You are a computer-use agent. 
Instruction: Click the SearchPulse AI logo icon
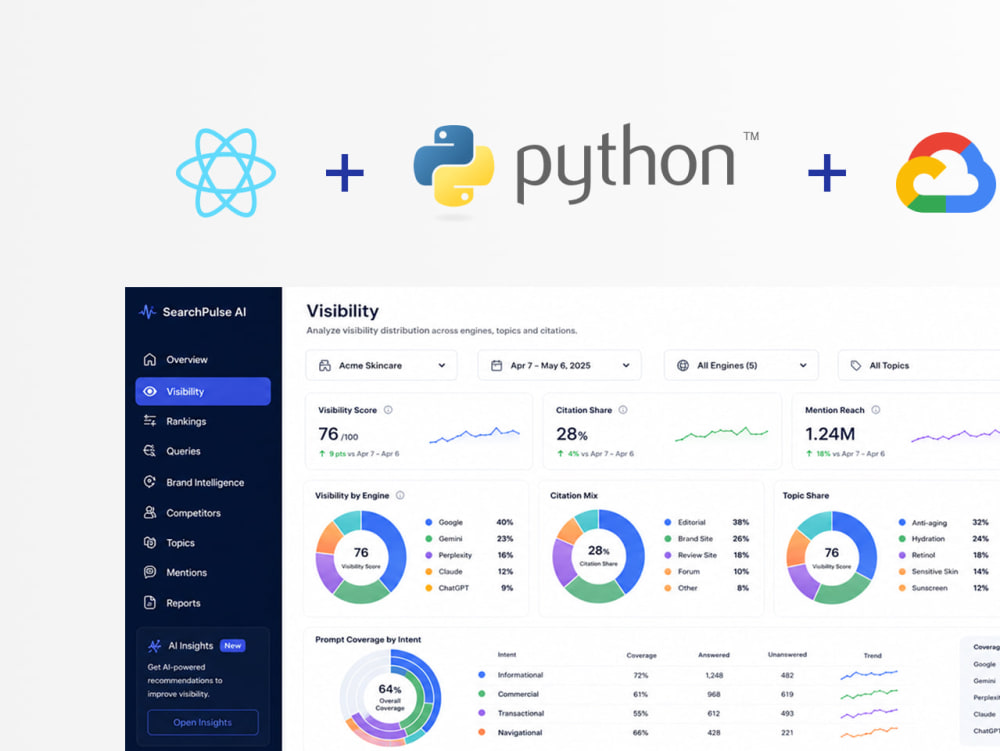click(147, 312)
